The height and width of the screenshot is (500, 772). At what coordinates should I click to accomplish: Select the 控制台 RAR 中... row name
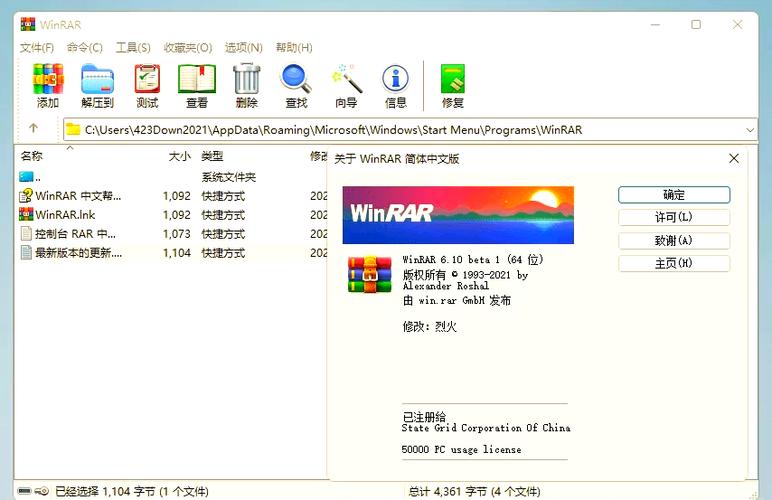click(75, 234)
